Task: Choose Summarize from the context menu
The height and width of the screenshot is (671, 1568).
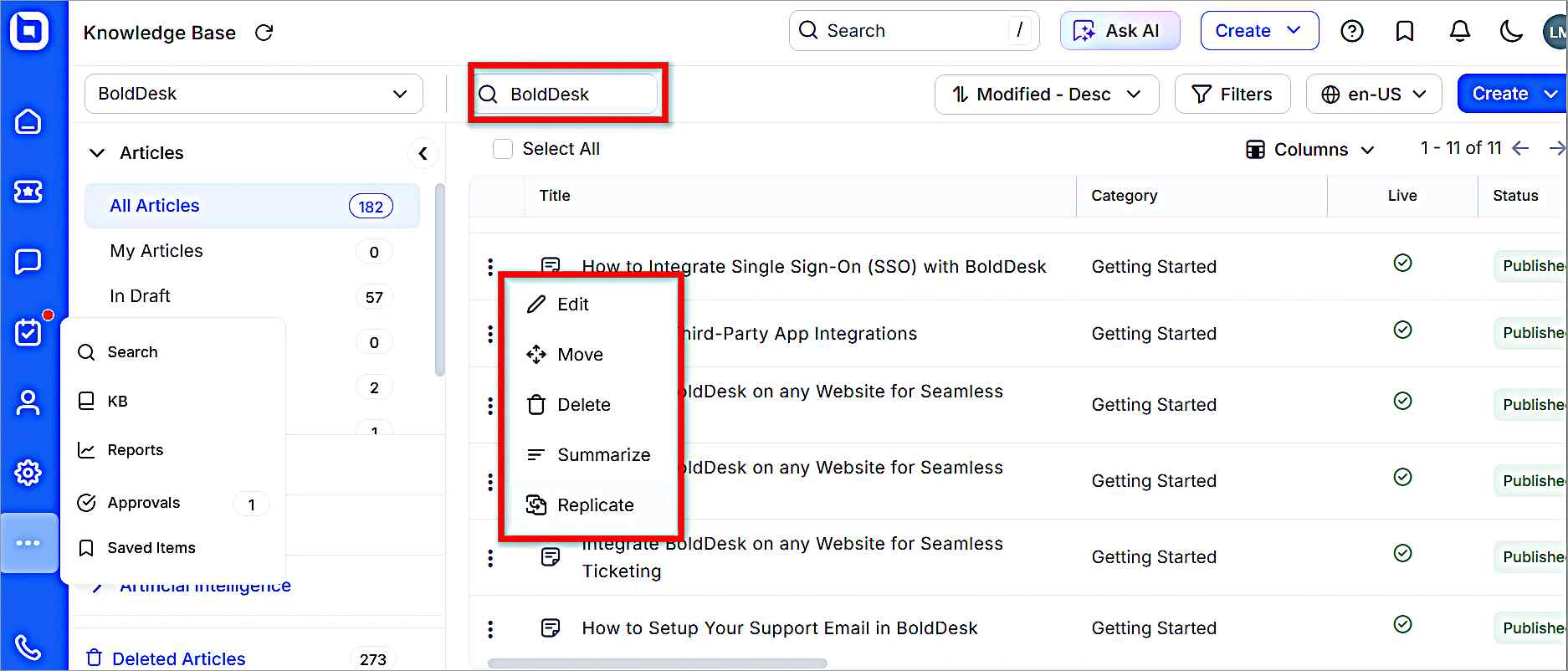Action: (x=591, y=455)
